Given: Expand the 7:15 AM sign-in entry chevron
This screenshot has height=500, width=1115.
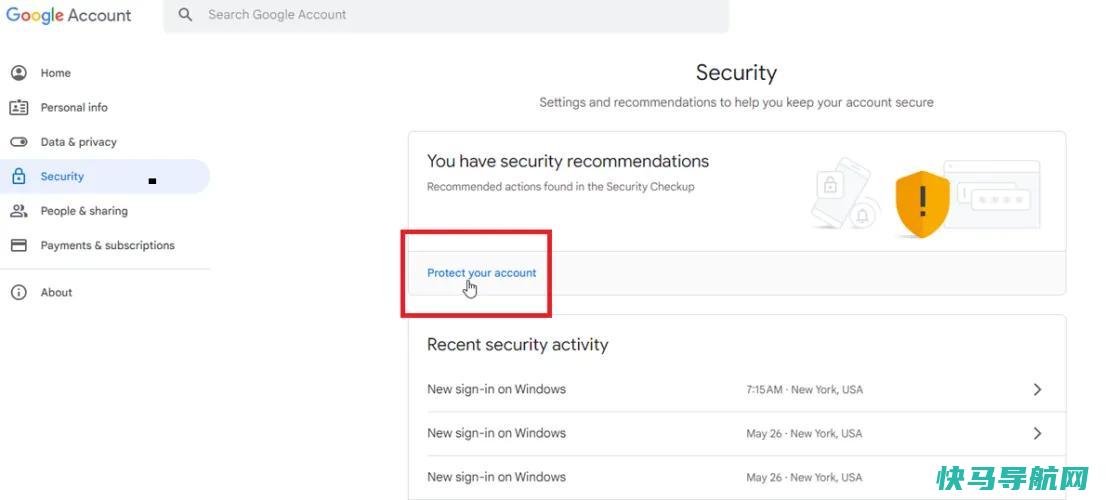Looking at the screenshot, I should tap(1037, 389).
